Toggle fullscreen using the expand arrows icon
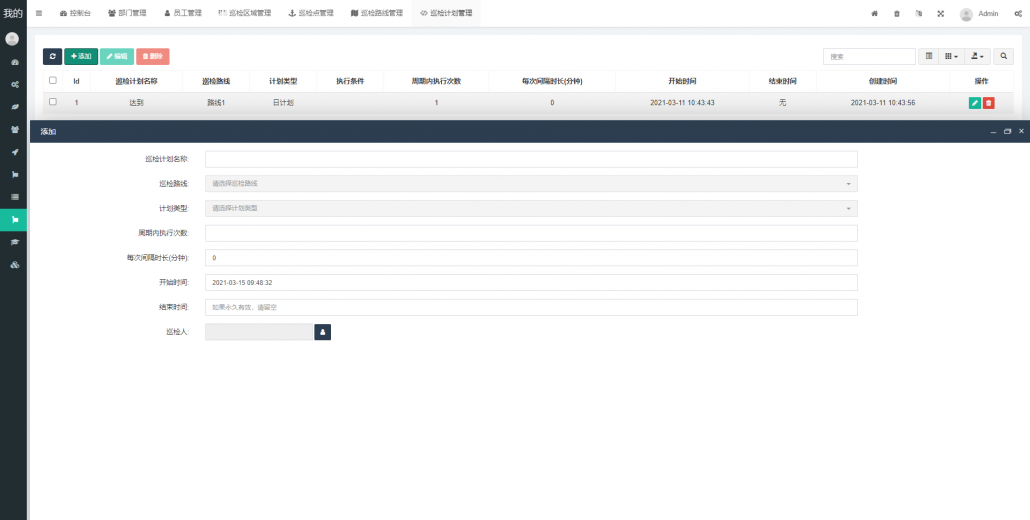The width and height of the screenshot is (1030, 520). tap(940, 14)
